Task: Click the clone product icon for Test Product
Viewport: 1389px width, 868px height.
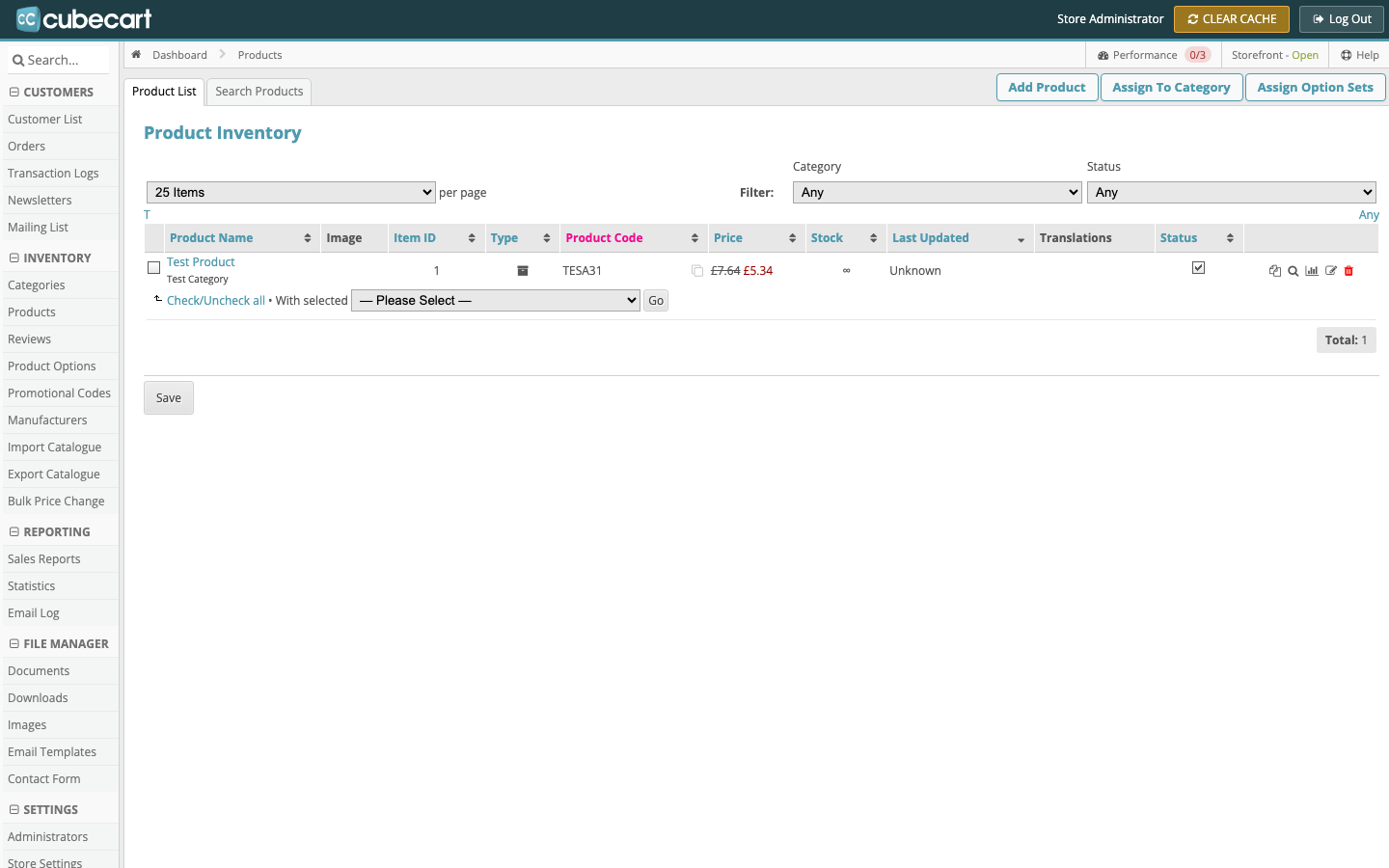Action: tap(1274, 271)
